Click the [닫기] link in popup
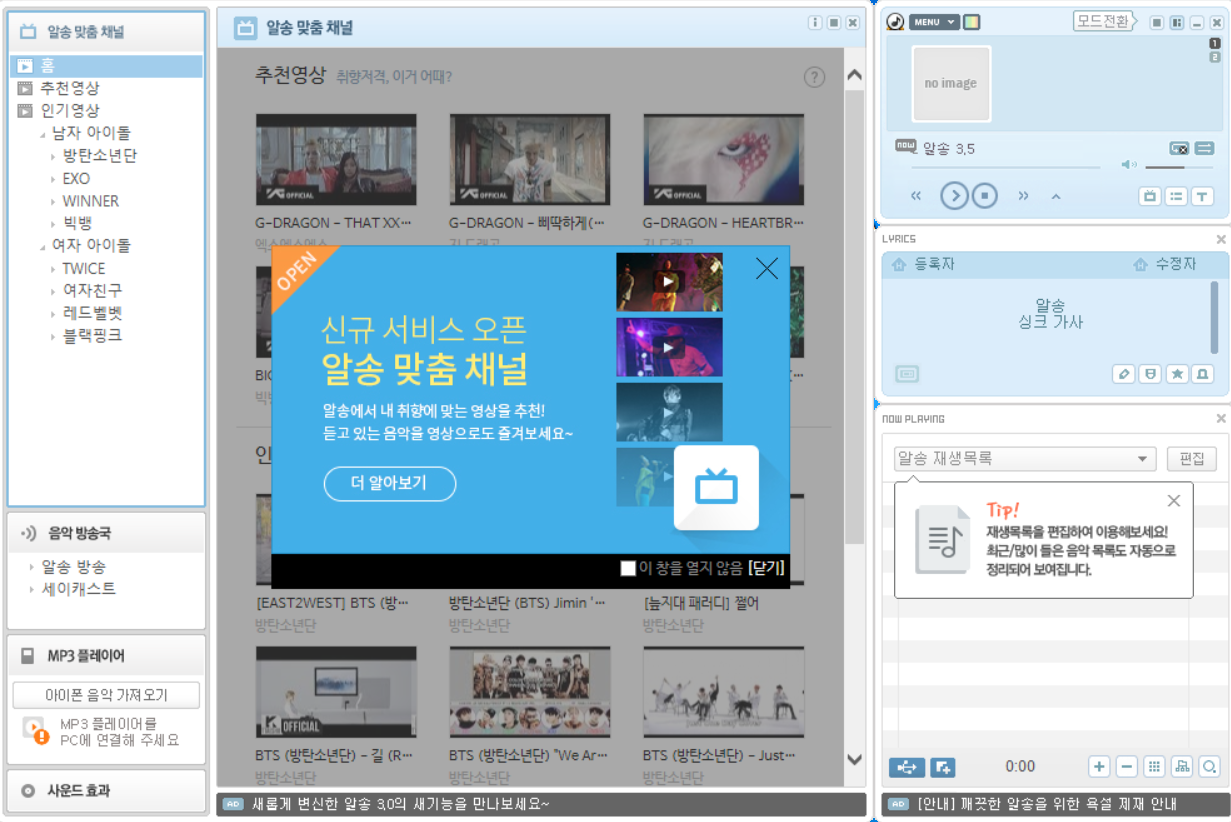 [x=766, y=568]
